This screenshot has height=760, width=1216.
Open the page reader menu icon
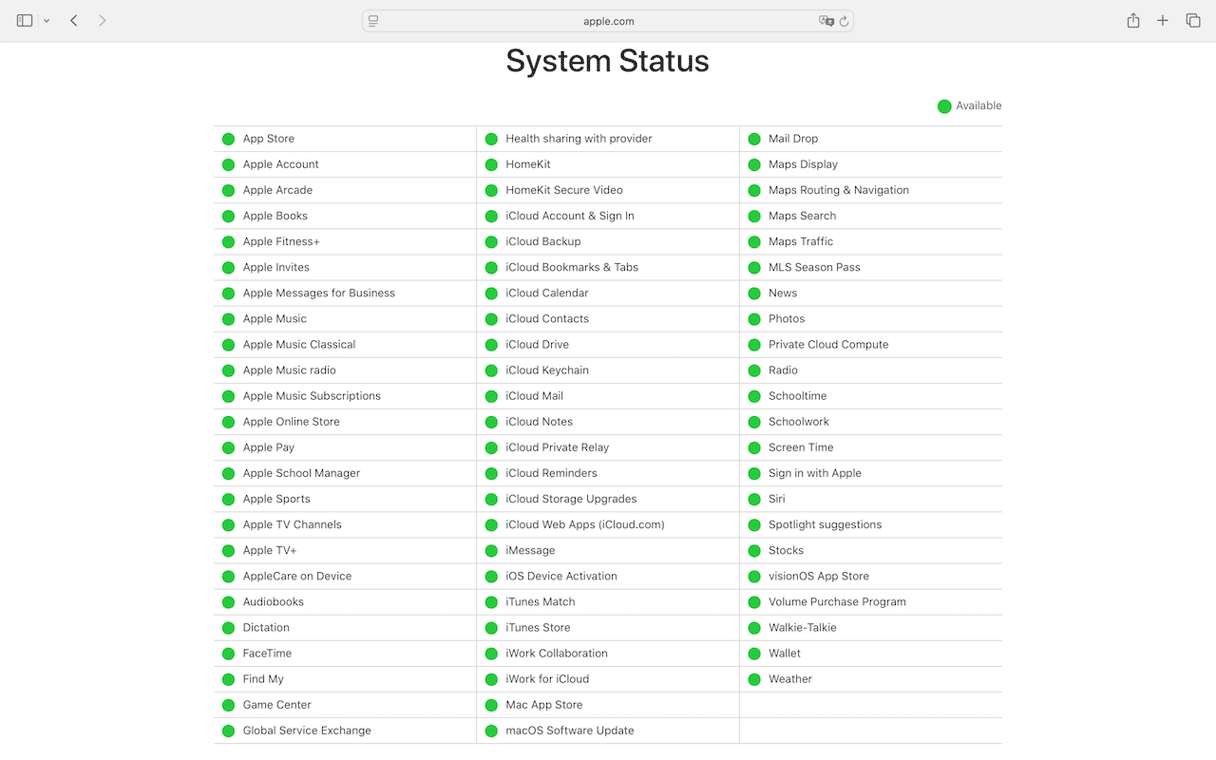click(374, 21)
